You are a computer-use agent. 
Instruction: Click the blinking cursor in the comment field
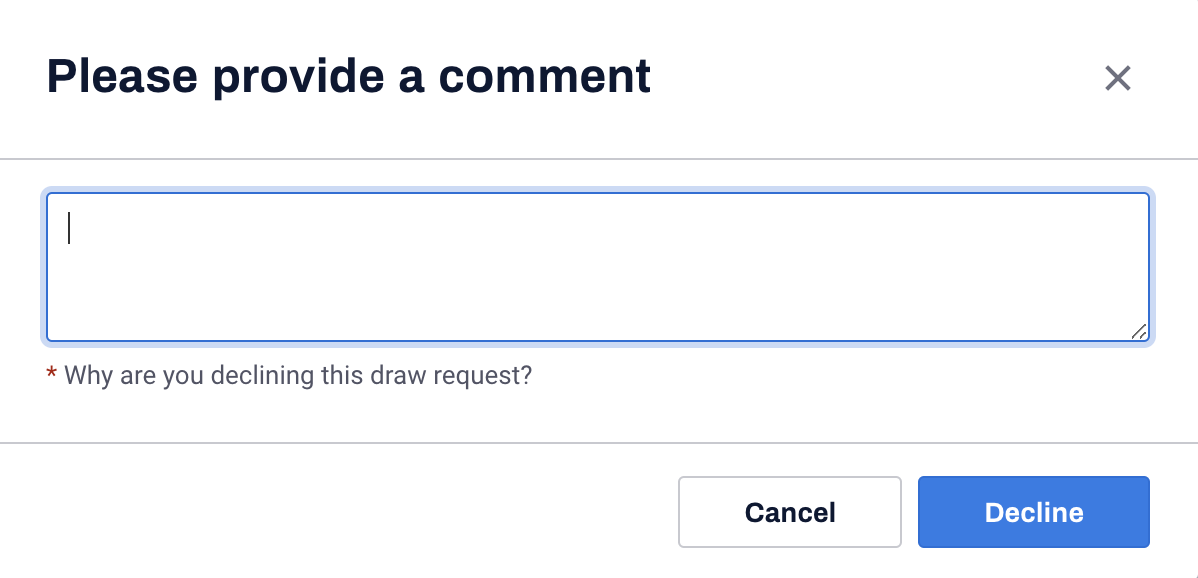pyautogui.click(x=70, y=228)
